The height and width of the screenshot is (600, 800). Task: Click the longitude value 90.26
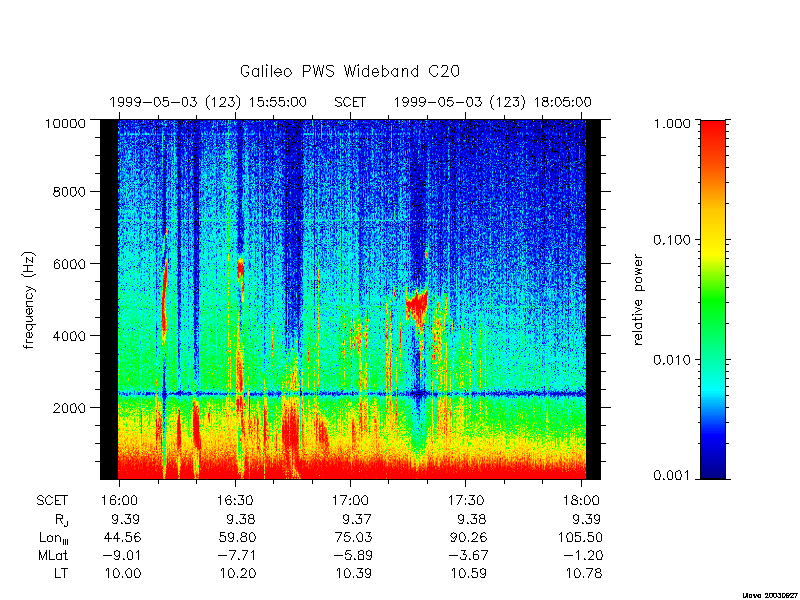pyautogui.click(x=468, y=537)
